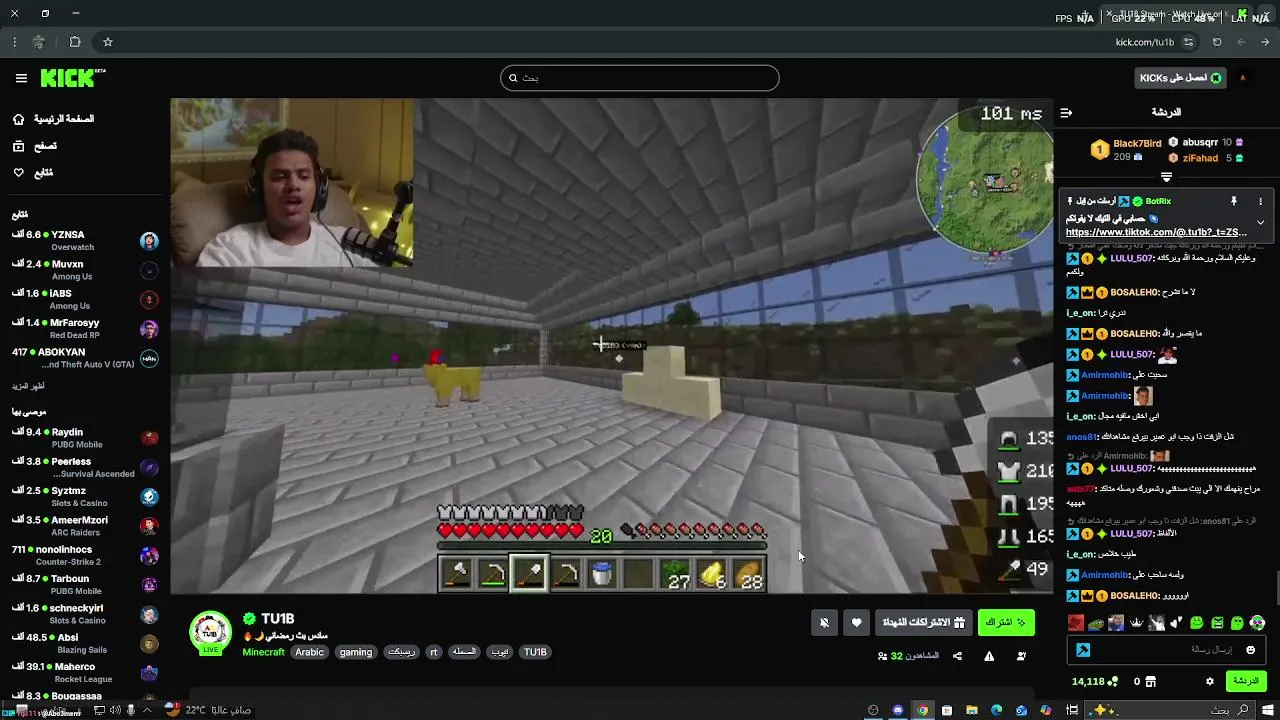Click Black7Bird in the gifts leaderboard
The image size is (1280, 720).
[1137, 144]
